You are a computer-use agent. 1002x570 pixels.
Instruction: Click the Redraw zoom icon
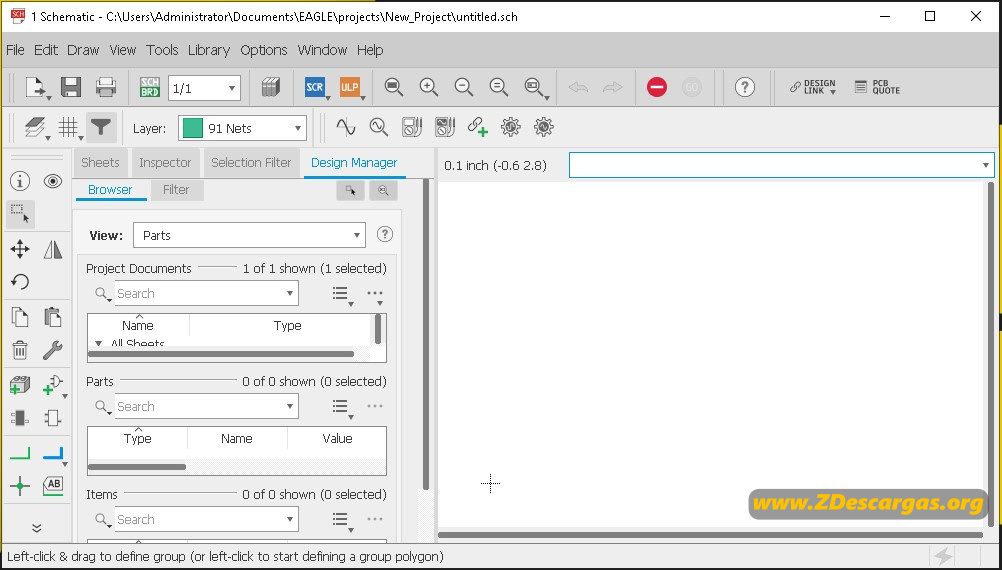(x=499, y=87)
